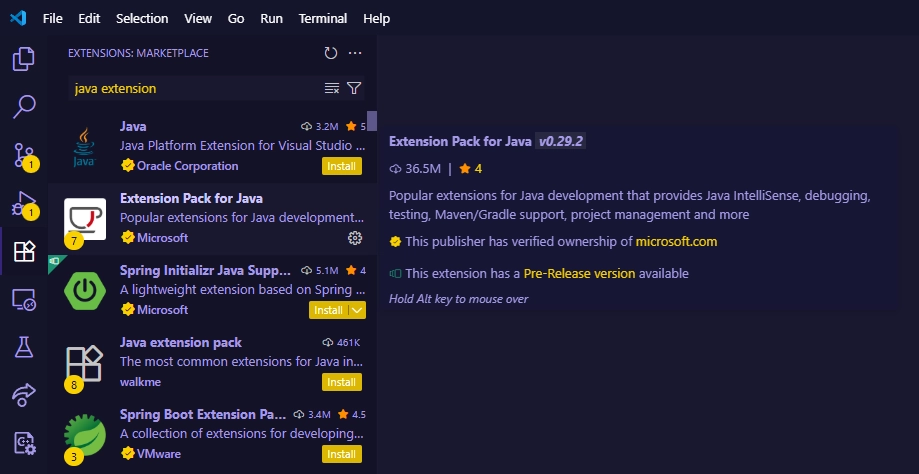This screenshot has width=919, height=474.
Task: Open the share arrow icon in the activity bar
Action: point(24,395)
